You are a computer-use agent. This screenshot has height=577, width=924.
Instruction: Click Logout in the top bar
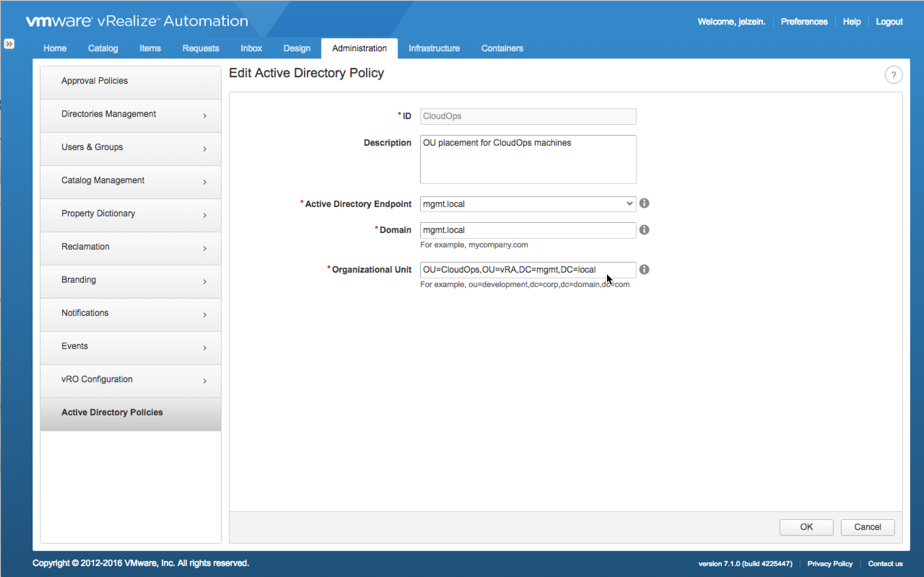[888, 21]
